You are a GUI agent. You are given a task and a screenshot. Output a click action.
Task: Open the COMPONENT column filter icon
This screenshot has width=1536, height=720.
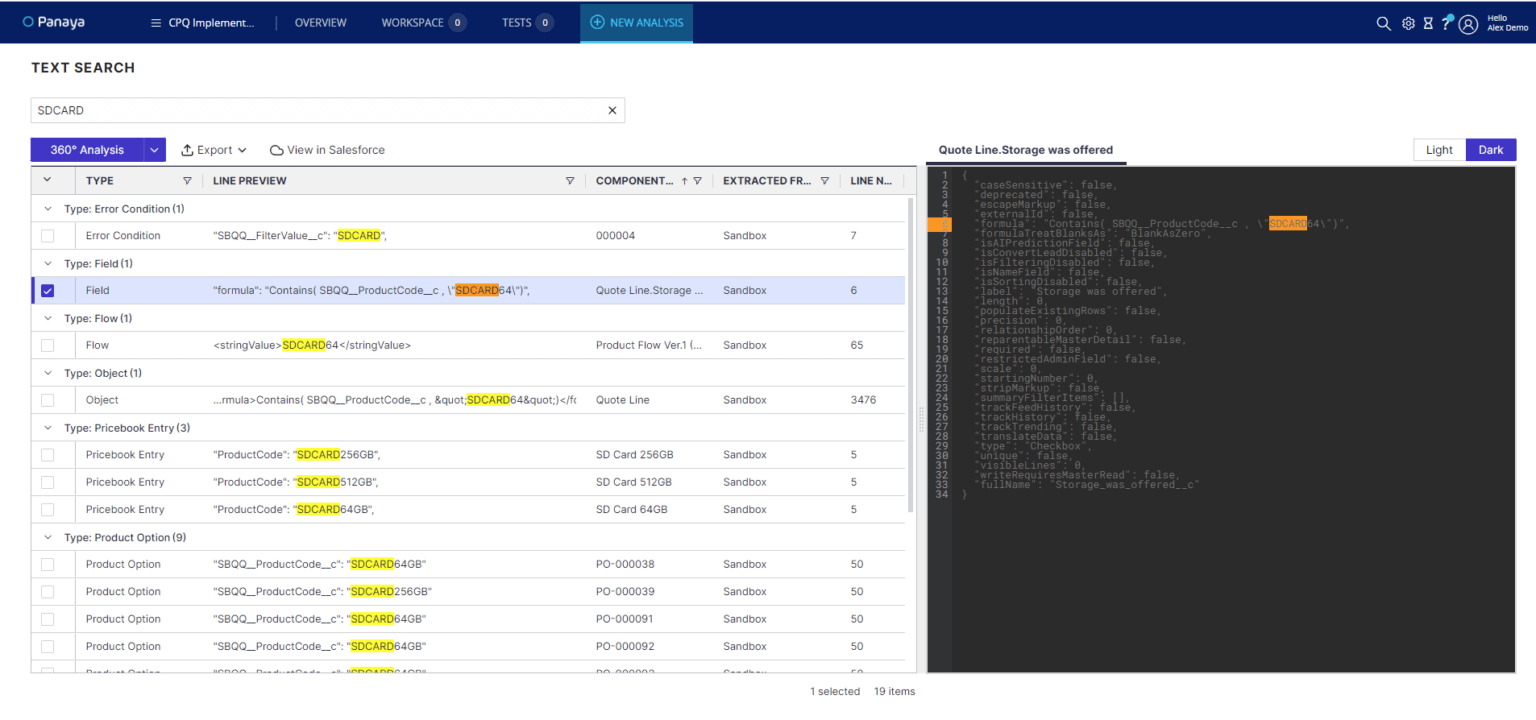tap(697, 181)
